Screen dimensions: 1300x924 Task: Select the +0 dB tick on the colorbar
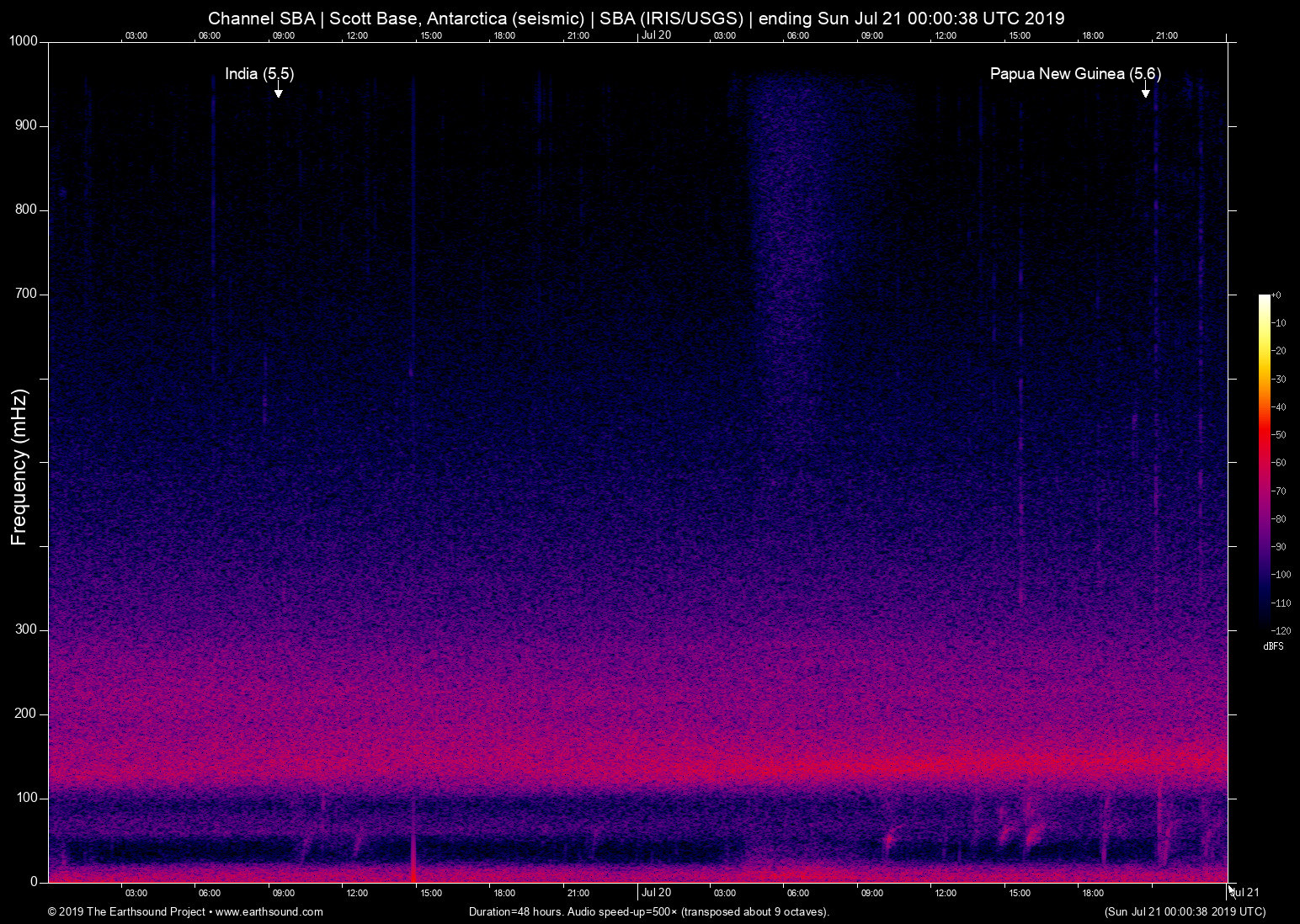click(1276, 295)
